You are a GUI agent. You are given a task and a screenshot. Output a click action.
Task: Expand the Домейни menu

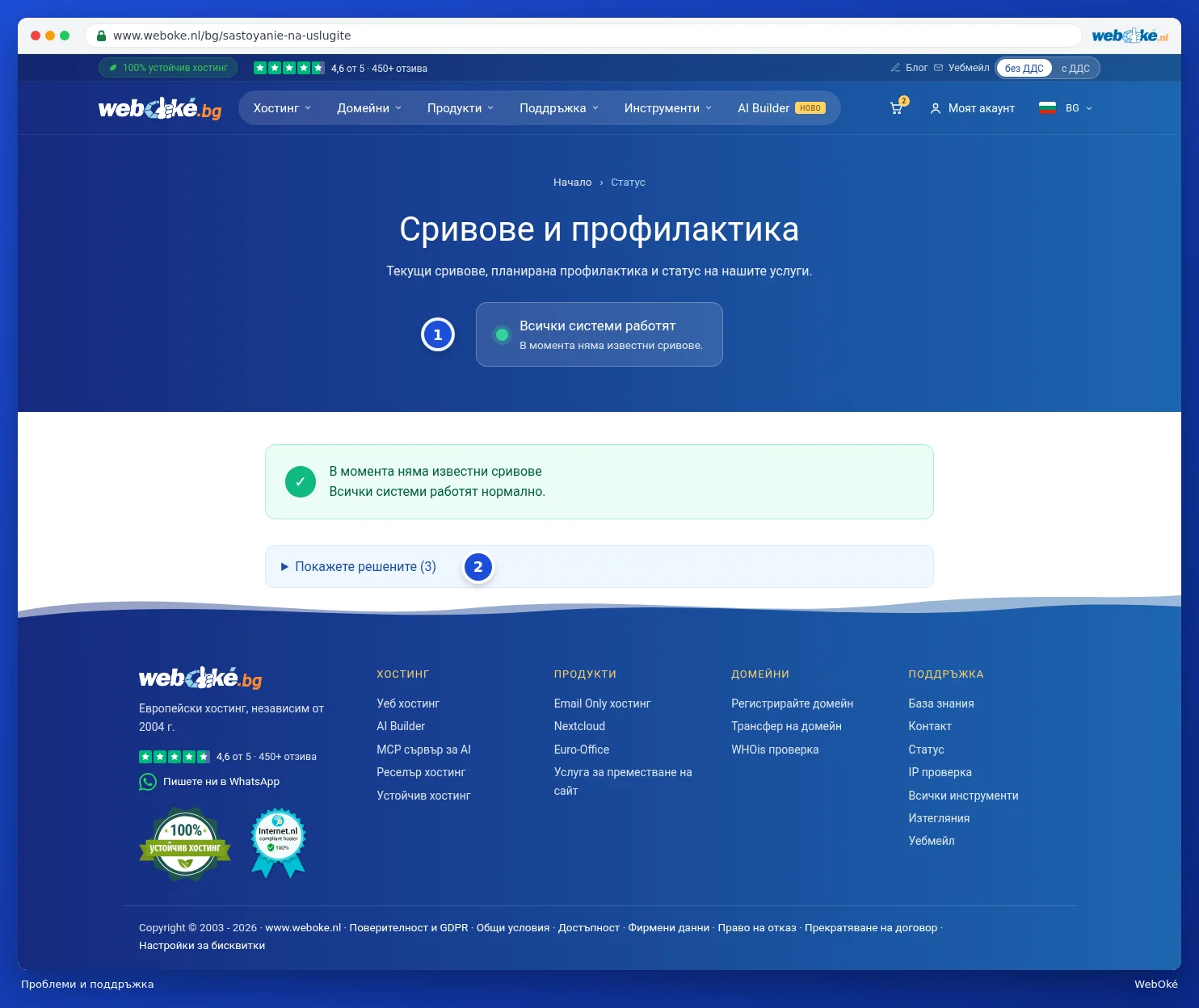tap(369, 108)
